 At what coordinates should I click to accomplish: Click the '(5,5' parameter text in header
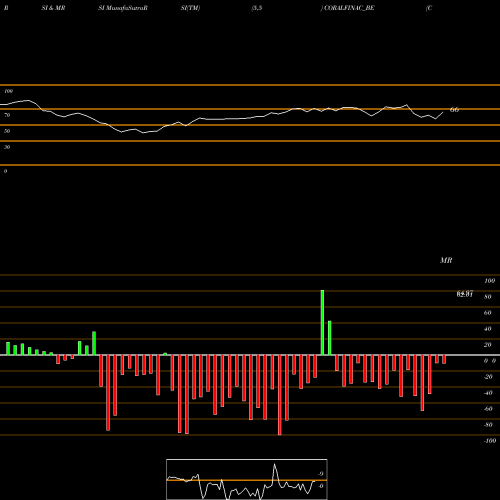pyautogui.click(x=257, y=8)
